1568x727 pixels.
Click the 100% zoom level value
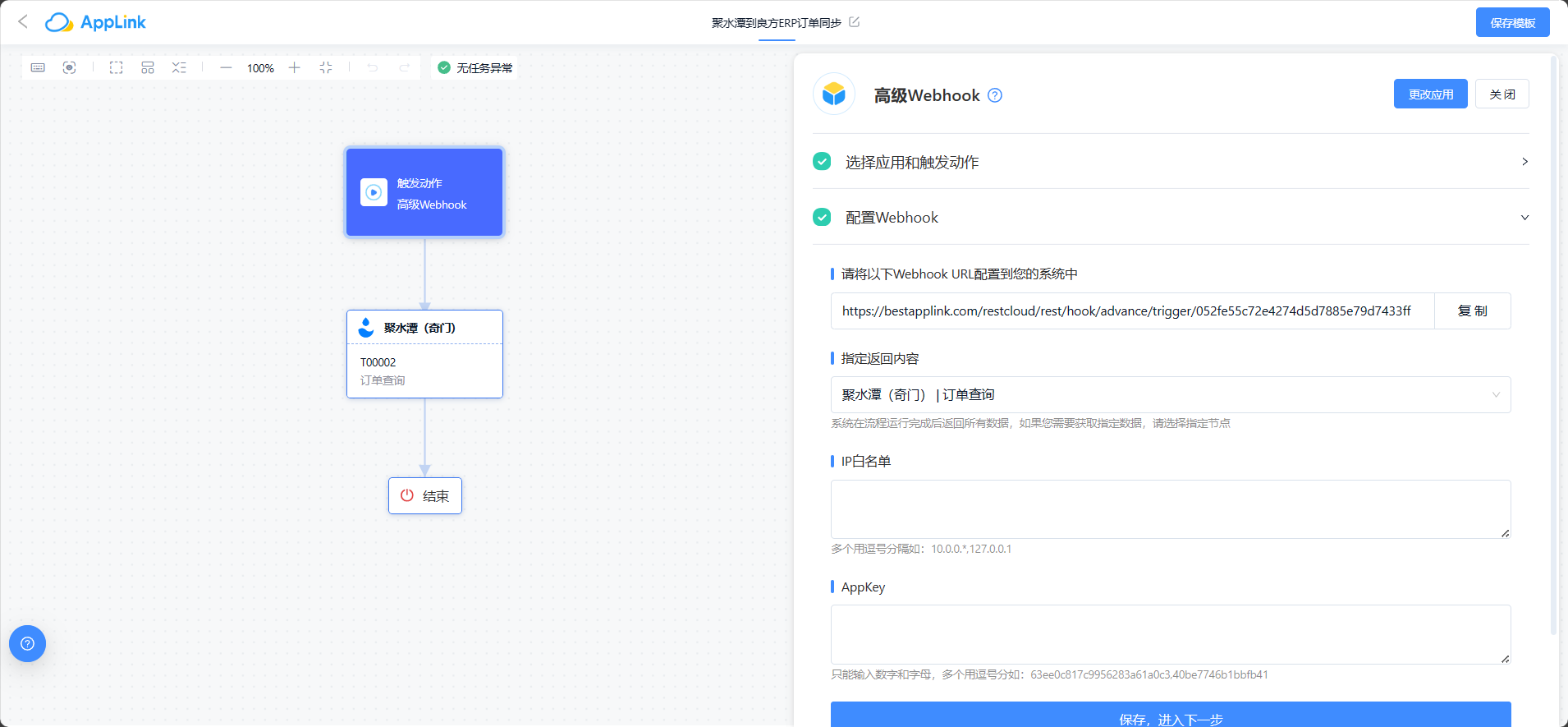coord(260,68)
